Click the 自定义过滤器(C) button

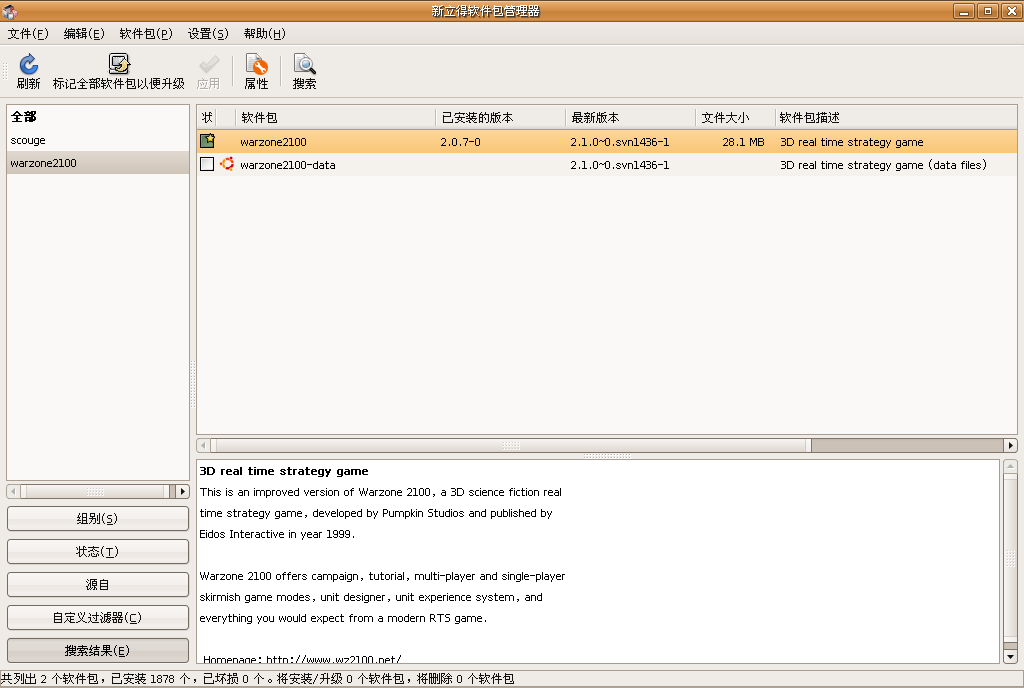click(x=98, y=618)
